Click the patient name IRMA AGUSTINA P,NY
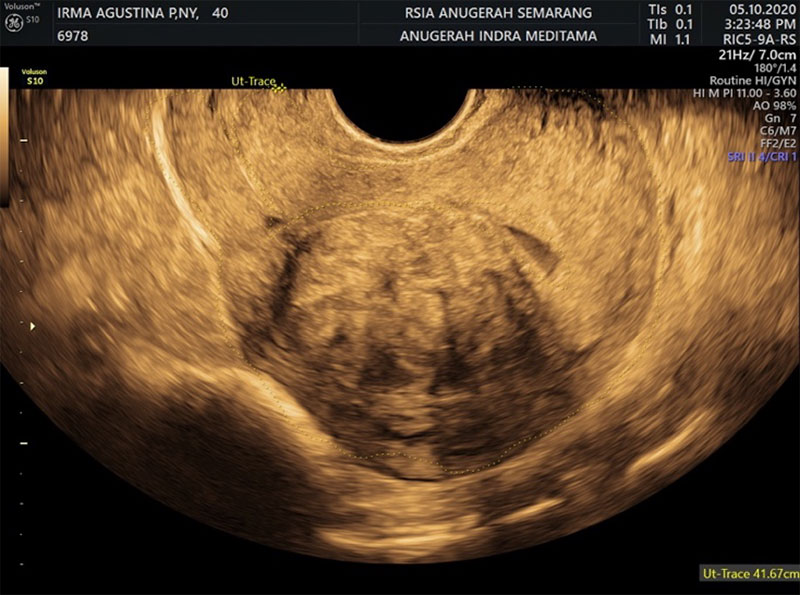This screenshot has height=595, width=800. pos(128,13)
